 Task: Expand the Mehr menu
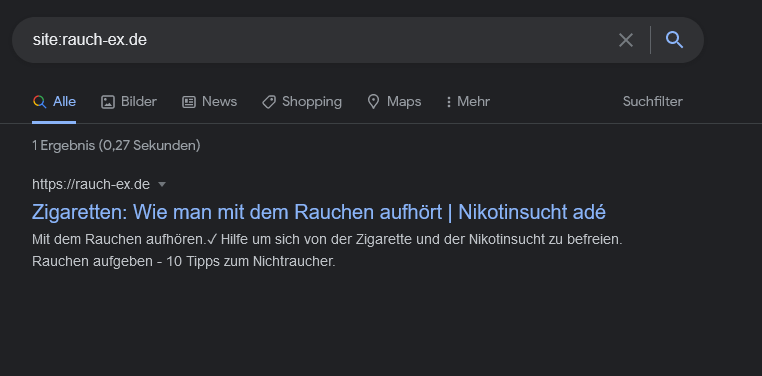(x=468, y=102)
